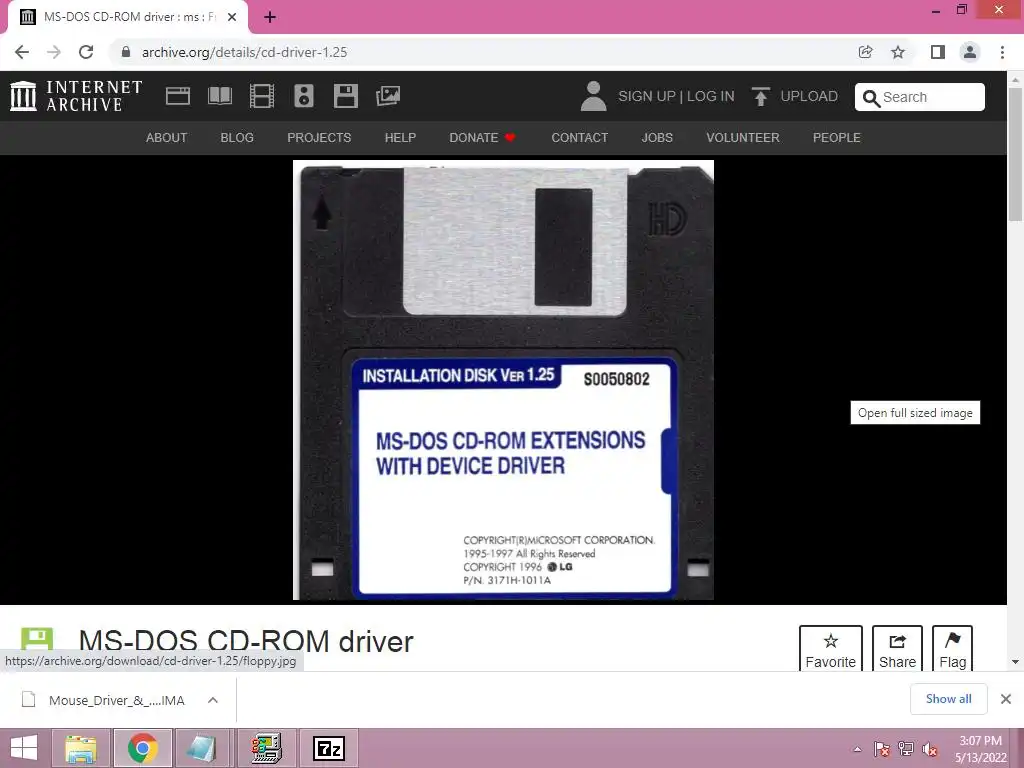
Task: Open the JOBS menu item
Action: click(x=657, y=138)
